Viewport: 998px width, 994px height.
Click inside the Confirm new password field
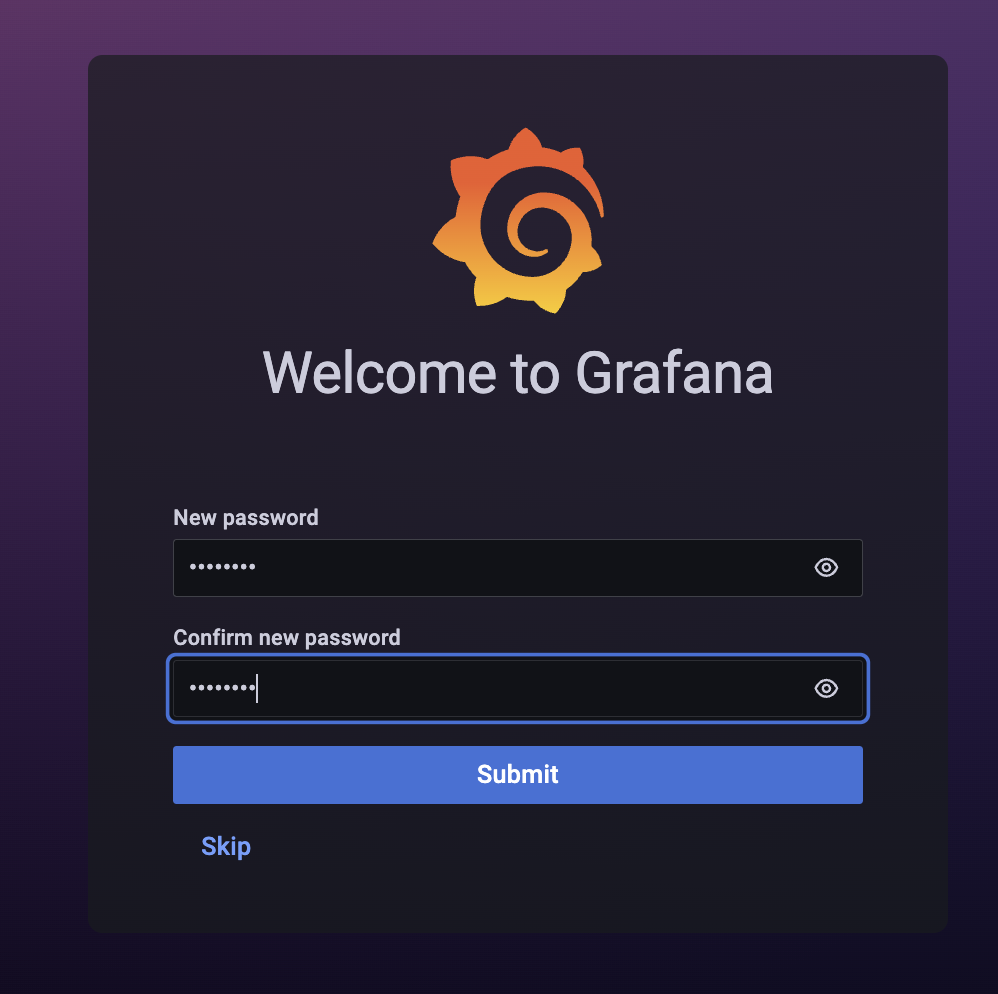pos(517,688)
